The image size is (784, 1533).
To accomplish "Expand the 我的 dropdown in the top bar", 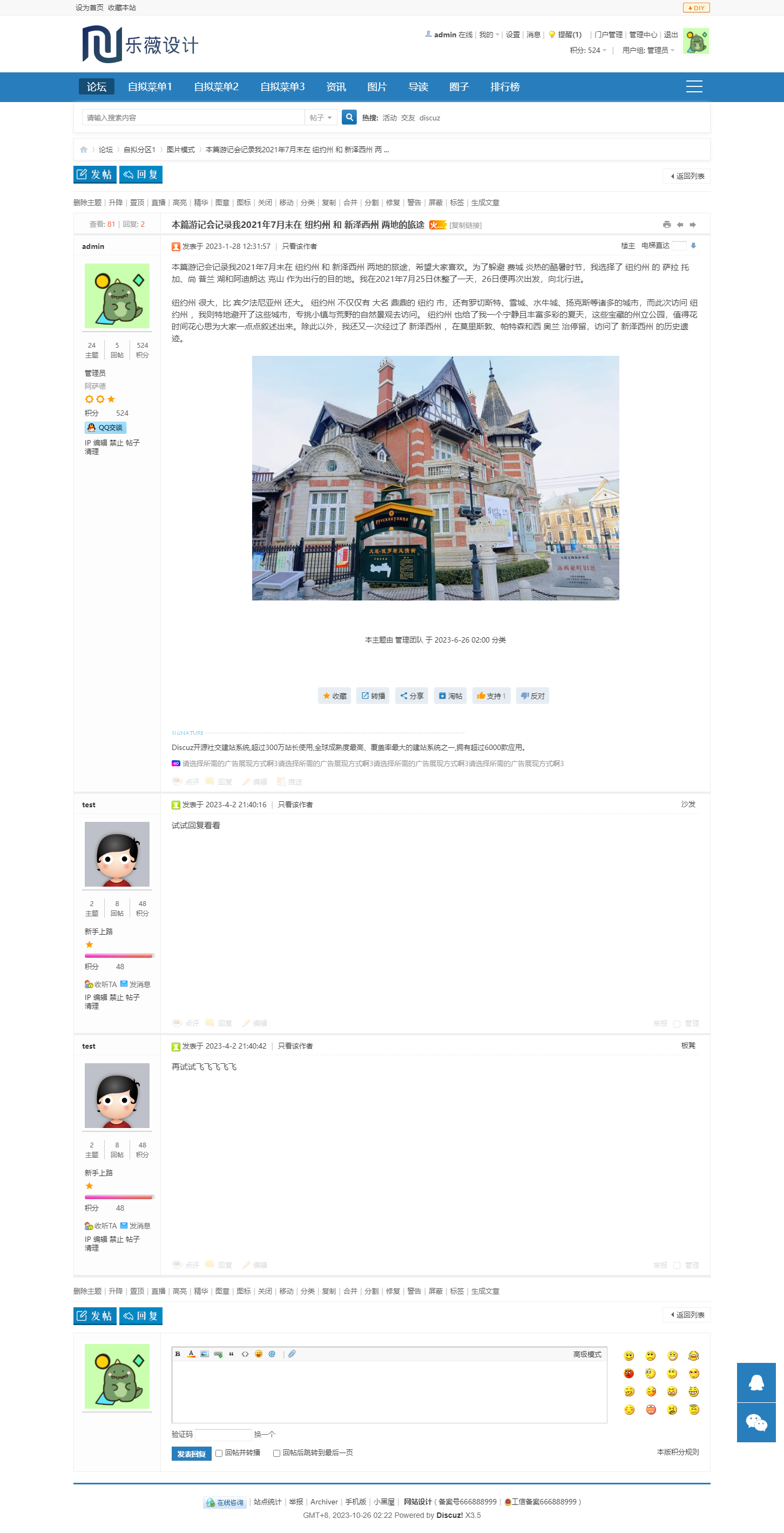I will 489,35.
